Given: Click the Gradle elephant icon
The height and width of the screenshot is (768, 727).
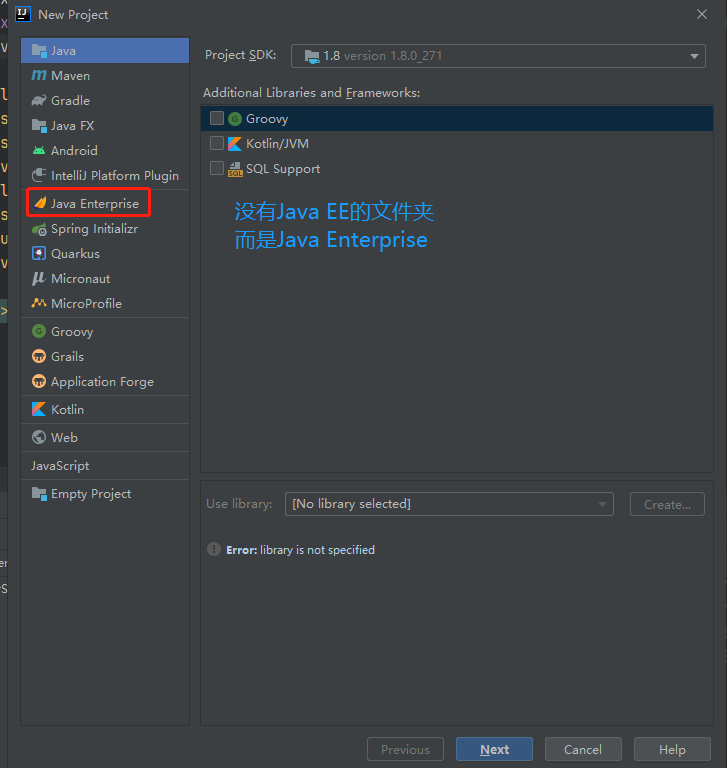Looking at the screenshot, I should (x=39, y=100).
